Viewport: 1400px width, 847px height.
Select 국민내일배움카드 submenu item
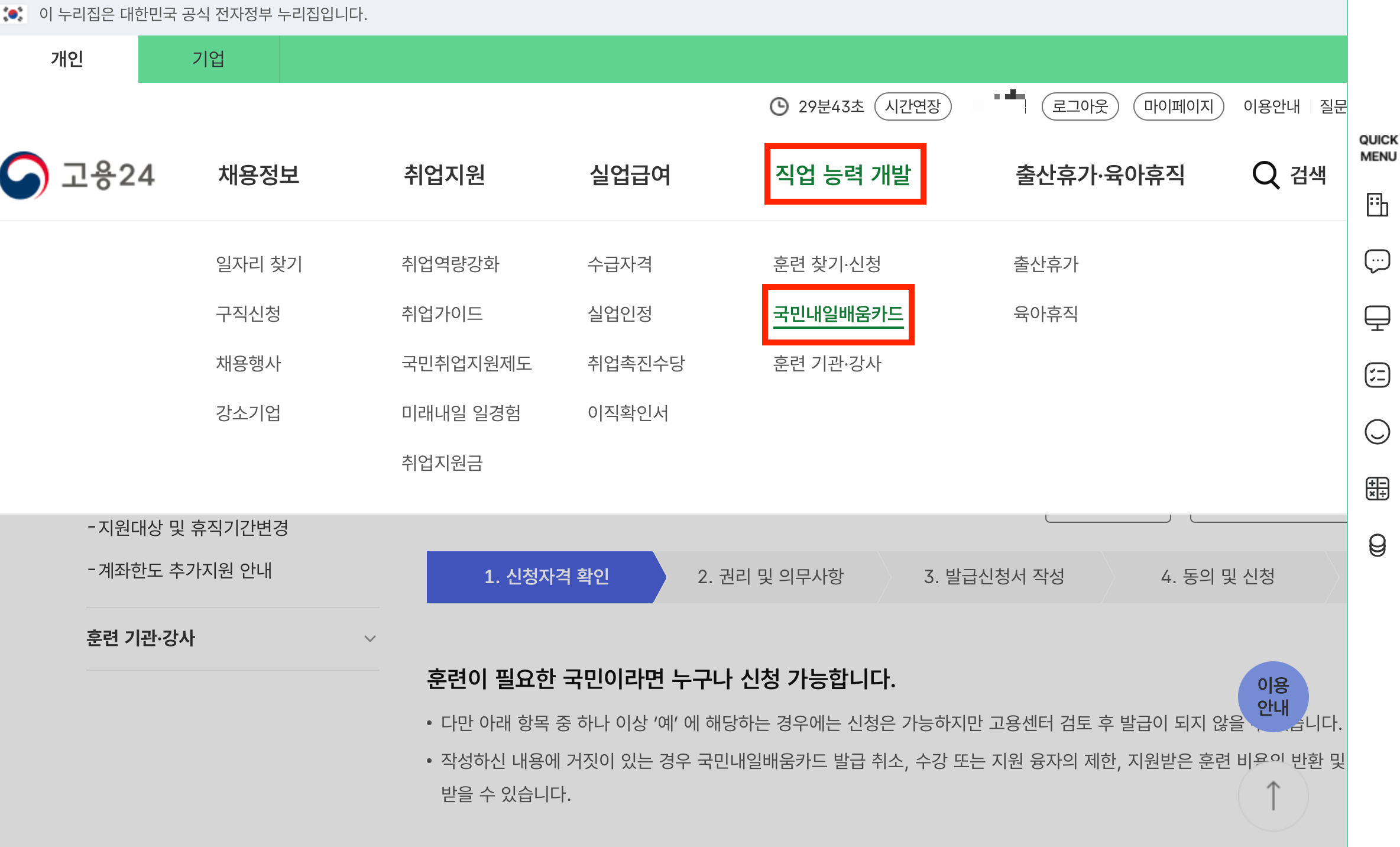(x=838, y=313)
